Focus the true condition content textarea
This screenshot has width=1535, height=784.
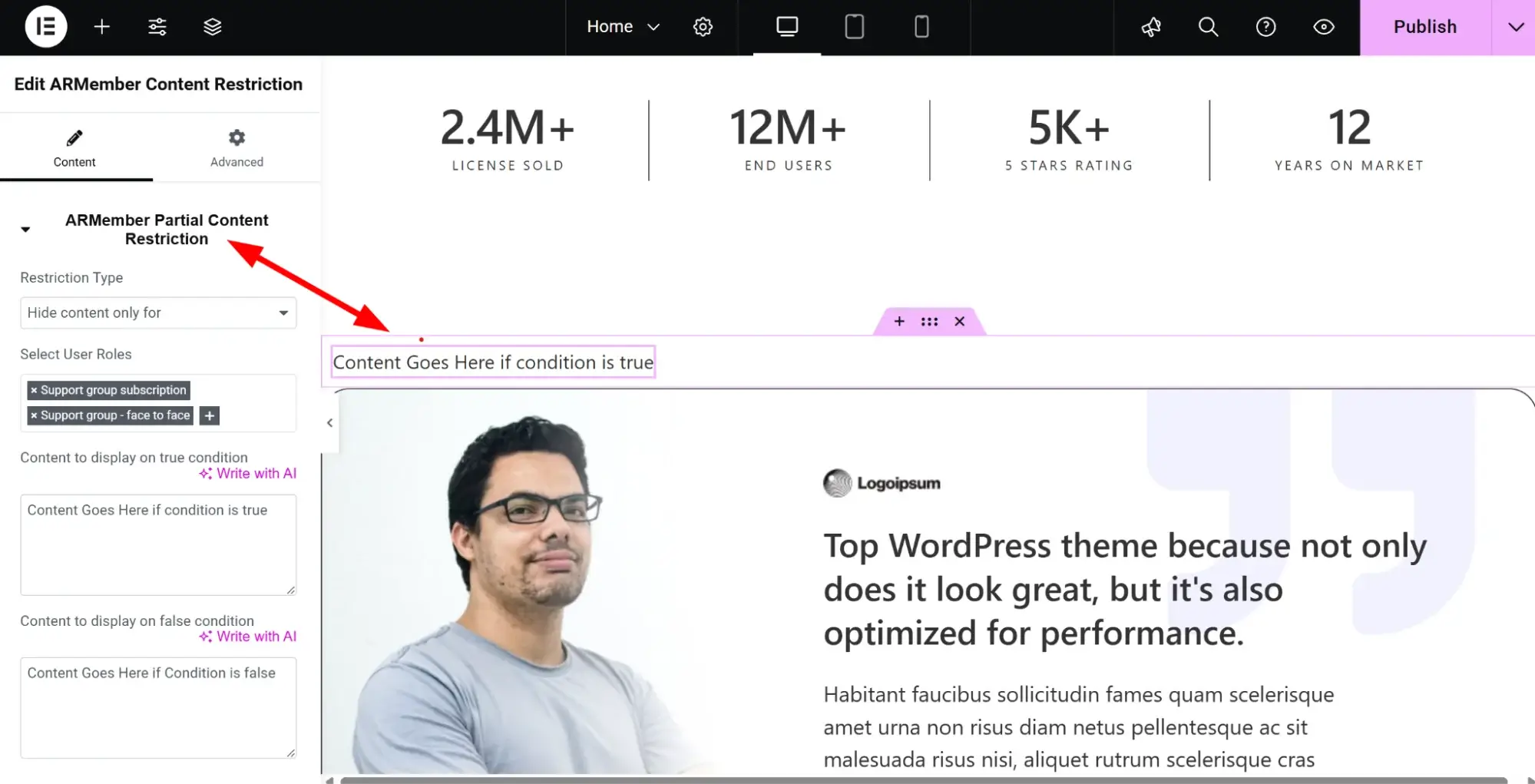(158, 544)
